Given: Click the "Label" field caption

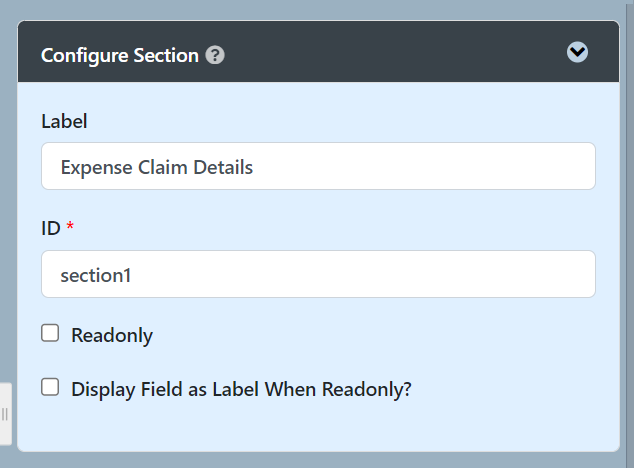Looking at the screenshot, I should click(64, 121).
